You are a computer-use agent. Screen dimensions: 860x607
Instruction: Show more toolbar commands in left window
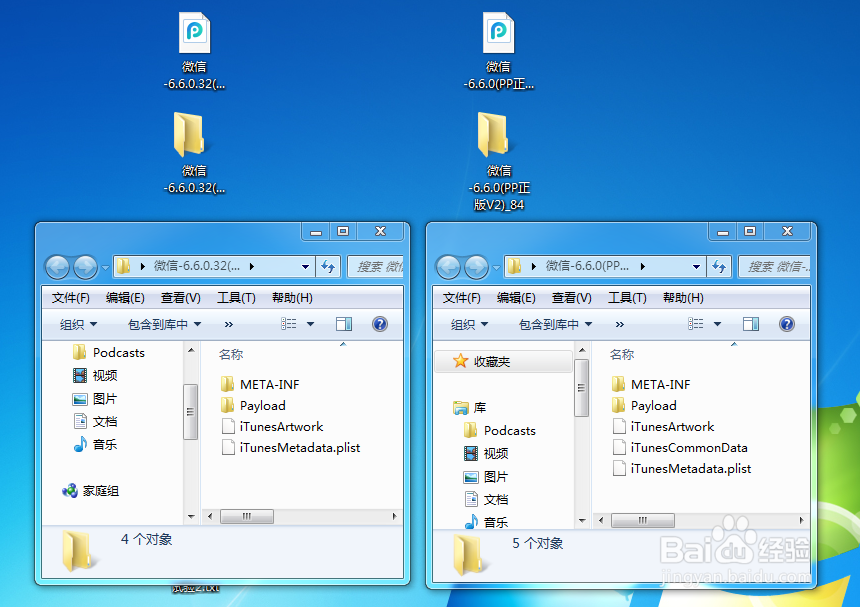(229, 324)
